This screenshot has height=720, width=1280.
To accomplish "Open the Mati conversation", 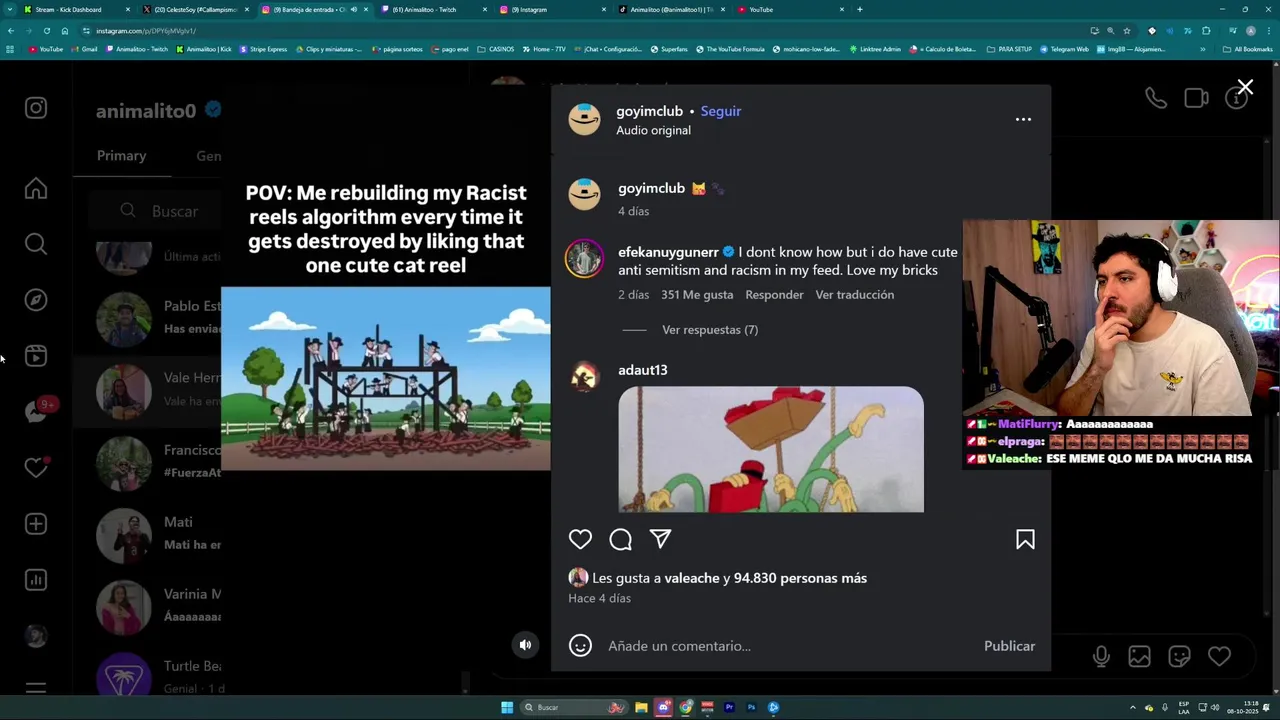I will point(148,534).
